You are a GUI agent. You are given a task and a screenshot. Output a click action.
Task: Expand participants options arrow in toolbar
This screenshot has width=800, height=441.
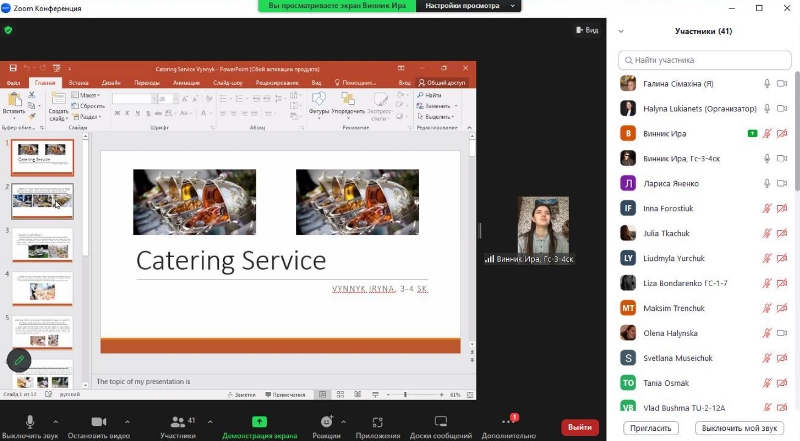(210, 422)
